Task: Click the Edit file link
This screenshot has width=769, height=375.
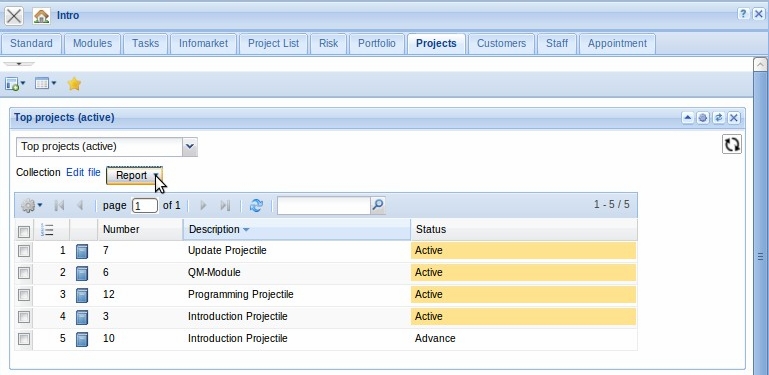Action: [x=83, y=173]
